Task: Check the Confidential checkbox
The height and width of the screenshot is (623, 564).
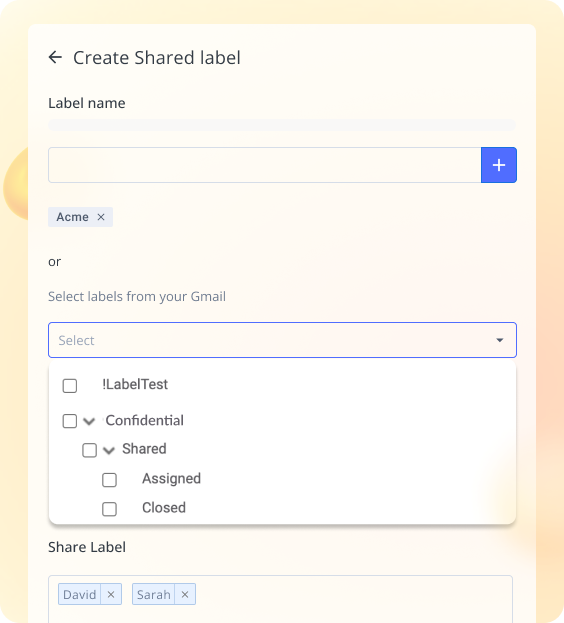Action: 70,421
